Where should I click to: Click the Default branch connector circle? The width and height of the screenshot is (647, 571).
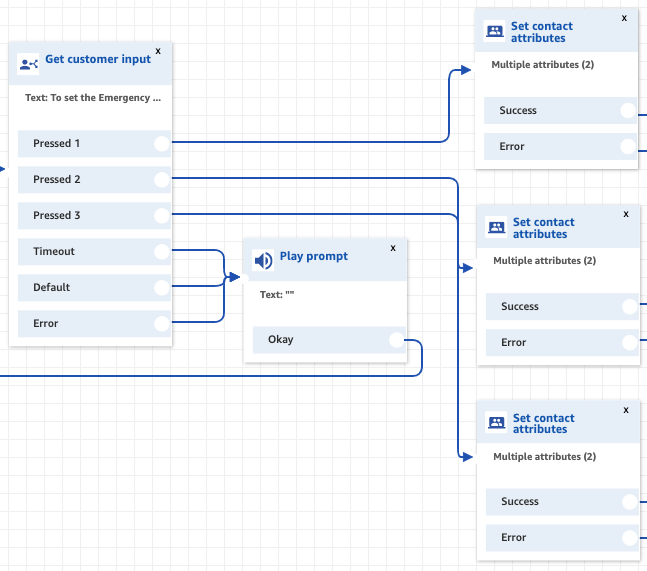(x=162, y=287)
